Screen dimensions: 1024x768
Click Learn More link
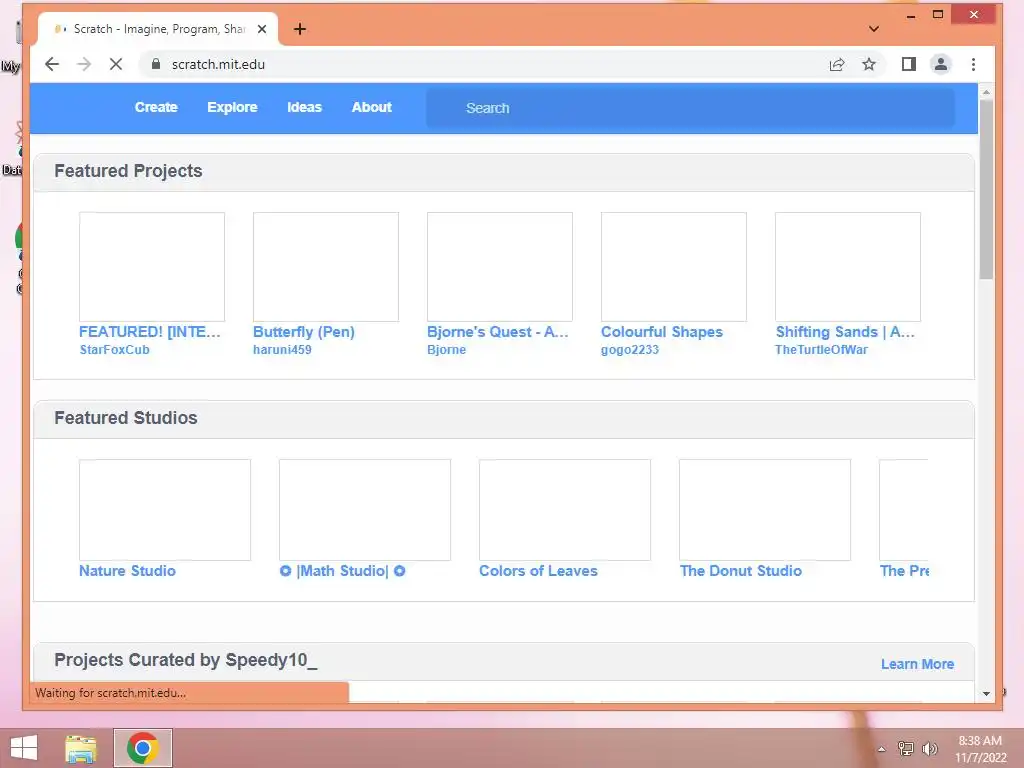[917, 664]
